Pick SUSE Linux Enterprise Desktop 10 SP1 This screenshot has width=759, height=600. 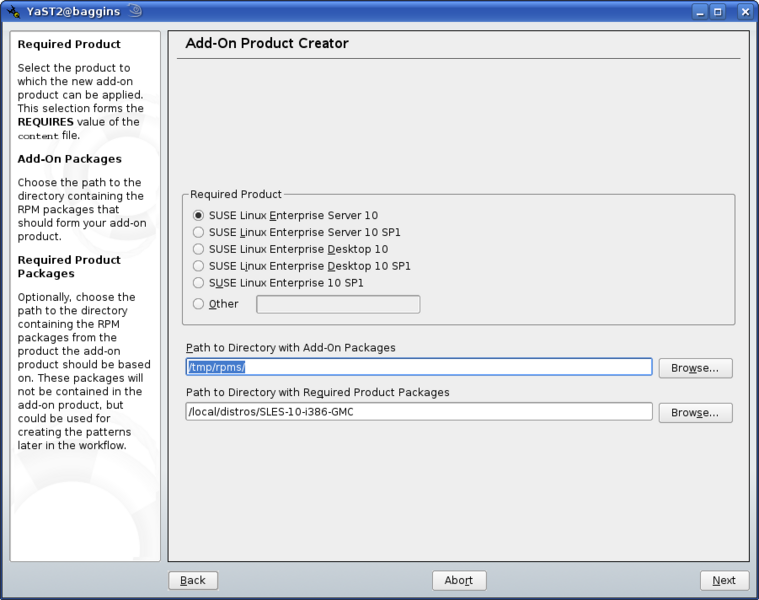tap(199, 266)
